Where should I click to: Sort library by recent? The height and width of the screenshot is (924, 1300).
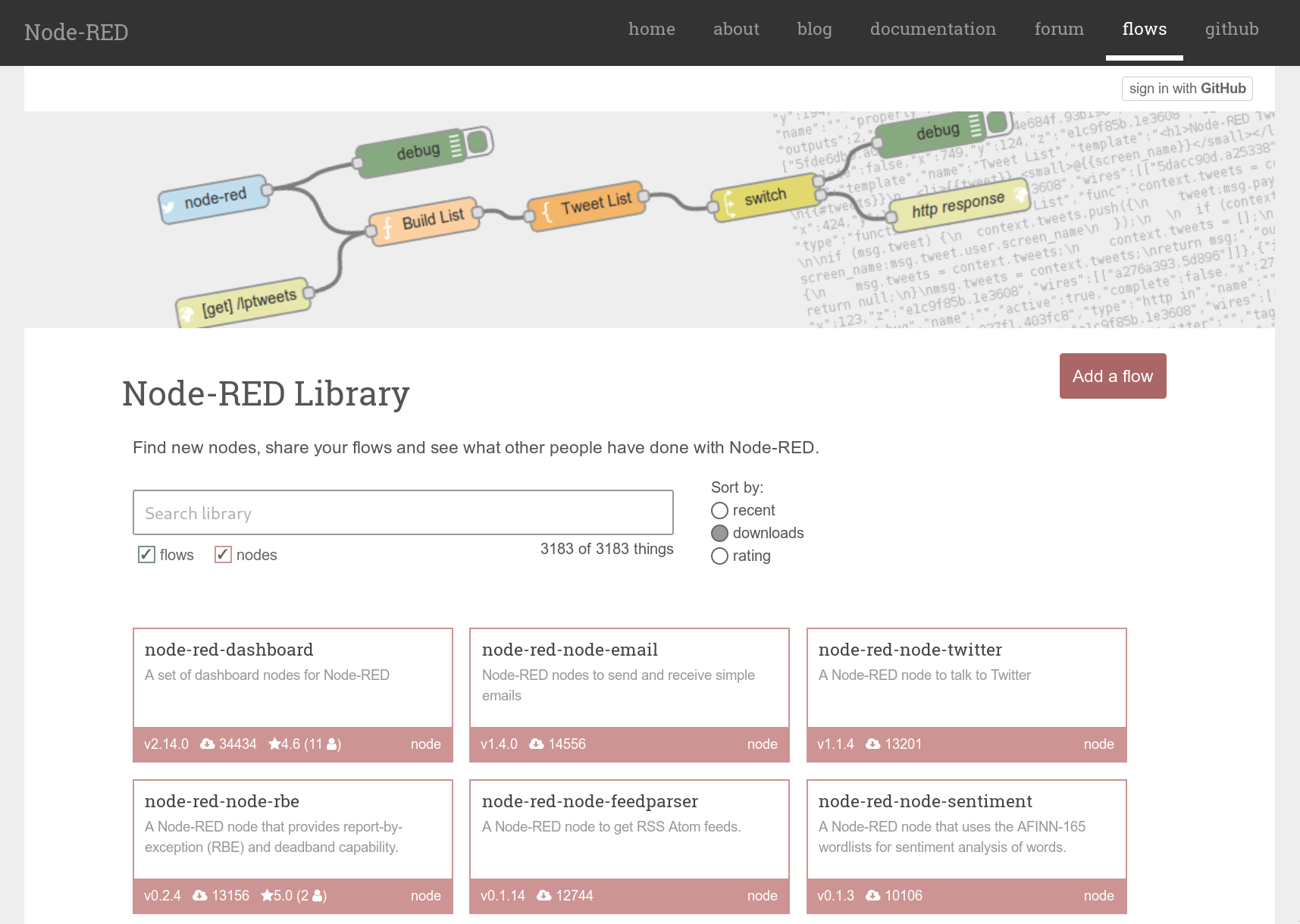pyautogui.click(x=720, y=511)
